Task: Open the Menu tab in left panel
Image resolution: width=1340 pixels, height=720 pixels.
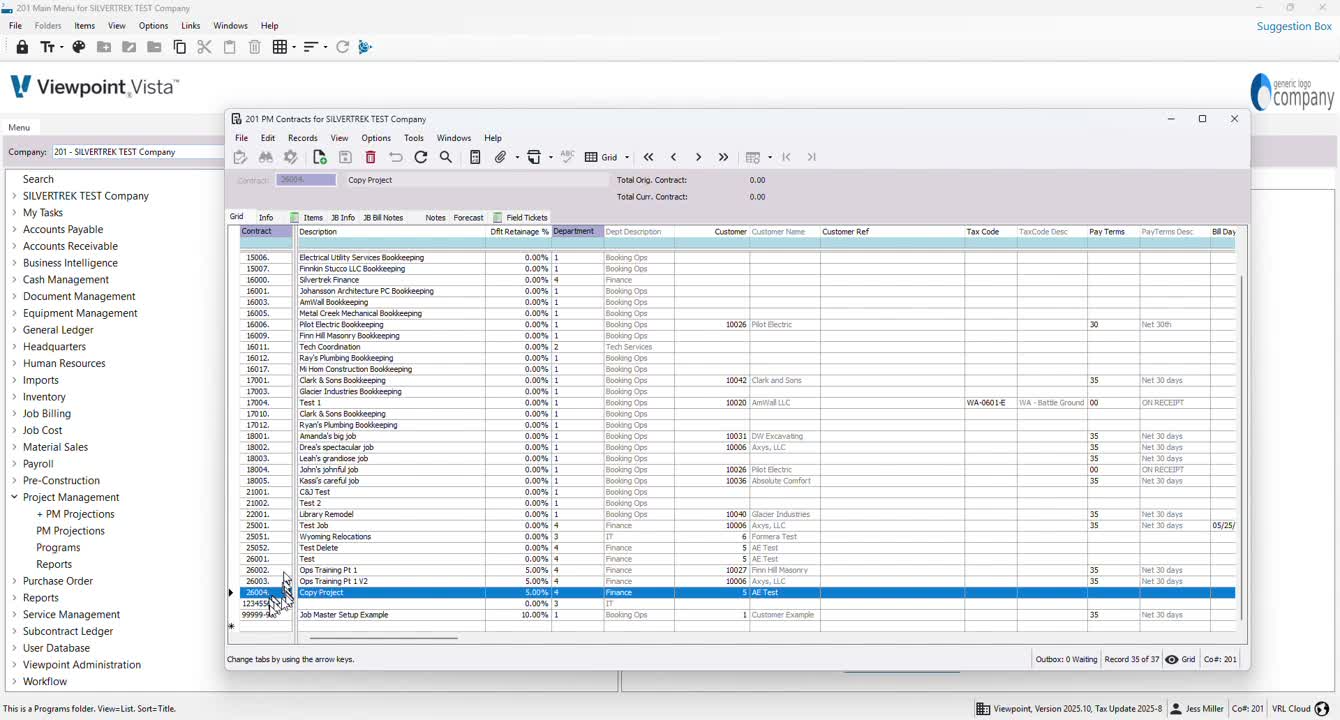Action: [x=19, y=128]
